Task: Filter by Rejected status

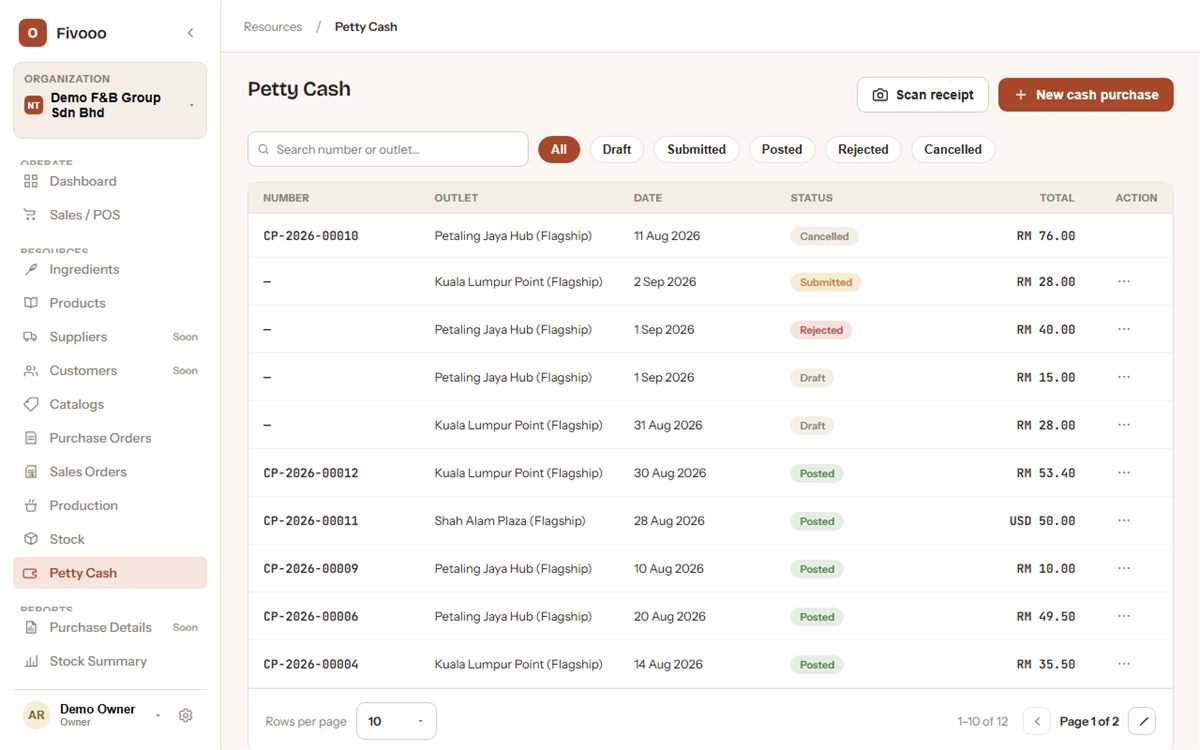Action: point(863,149)
